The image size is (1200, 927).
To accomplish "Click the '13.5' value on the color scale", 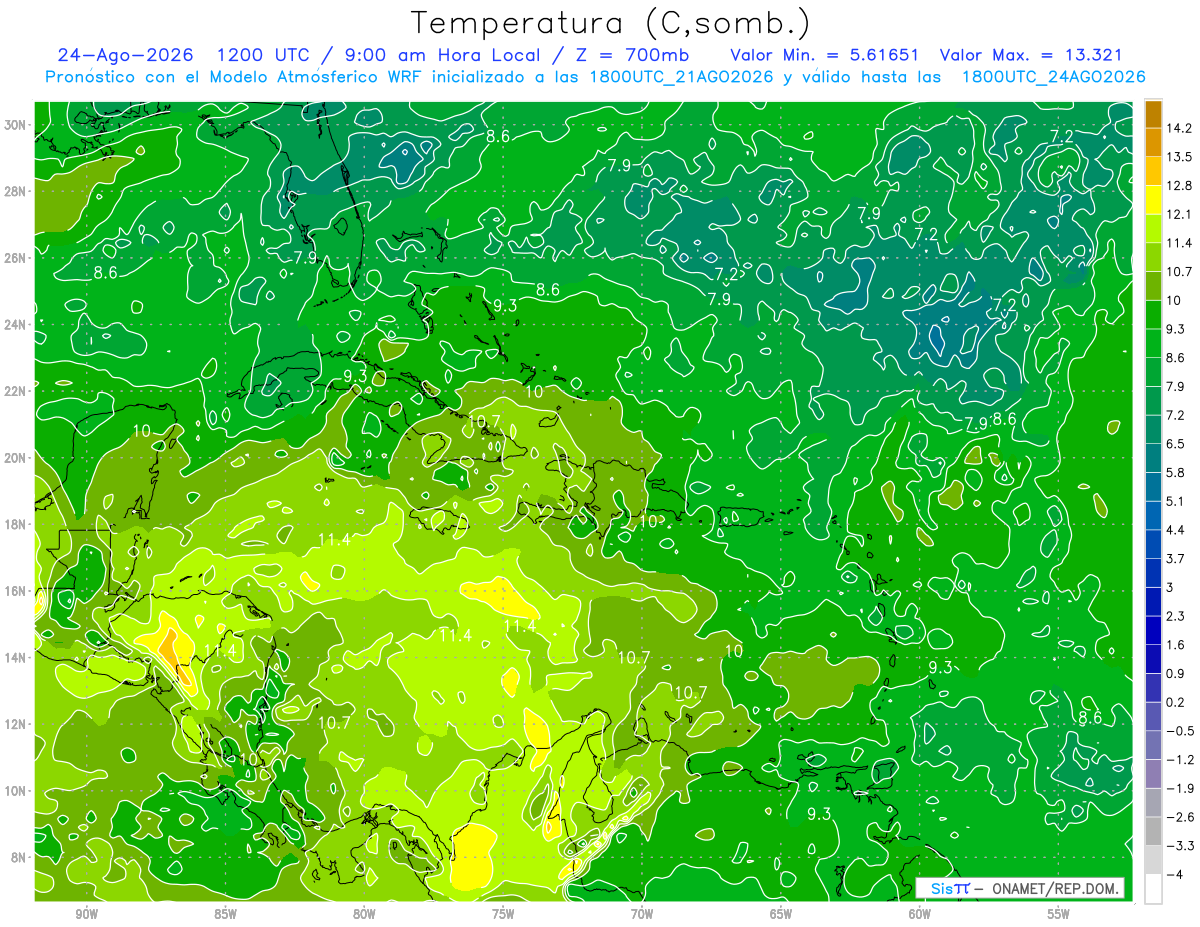I will pos(1178,157).
